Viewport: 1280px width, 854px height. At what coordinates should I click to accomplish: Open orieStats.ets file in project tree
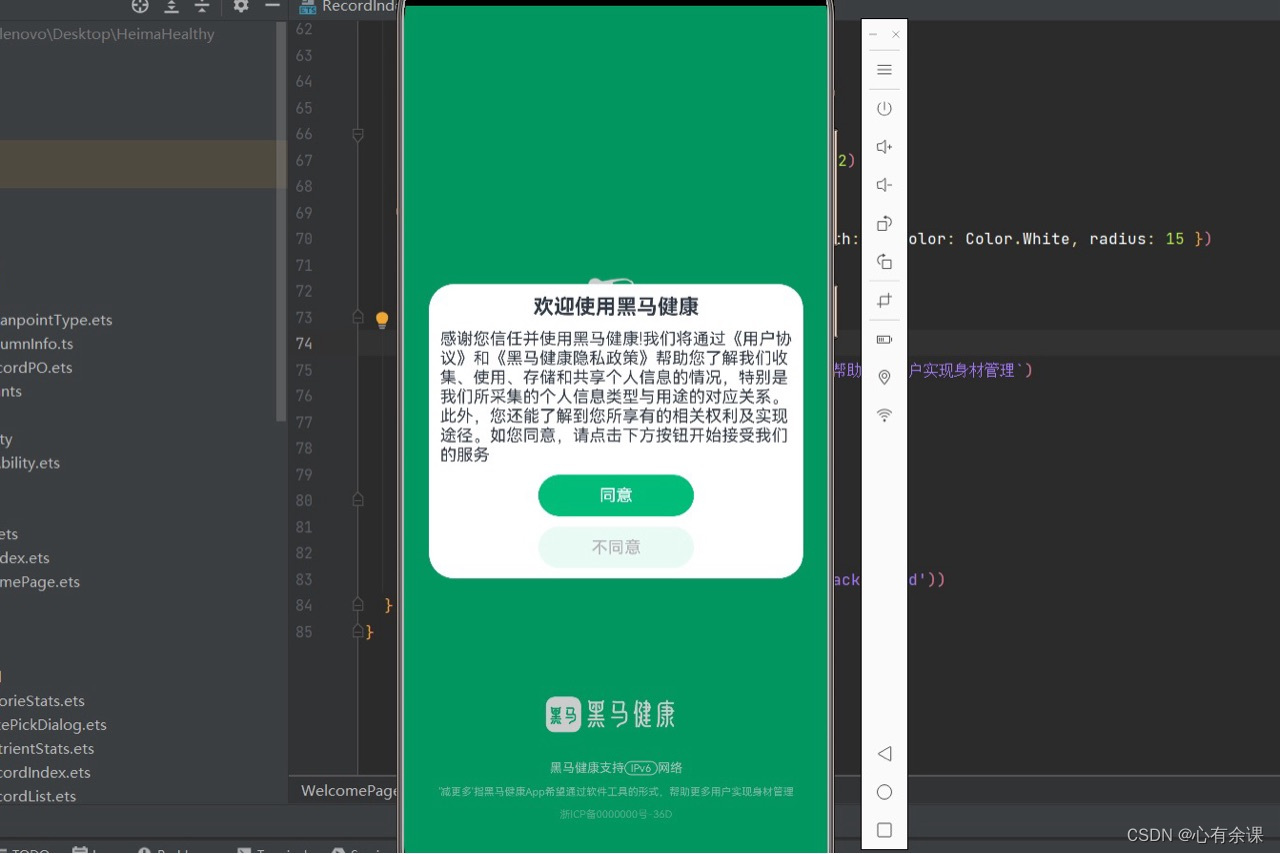tap(43, 701)
